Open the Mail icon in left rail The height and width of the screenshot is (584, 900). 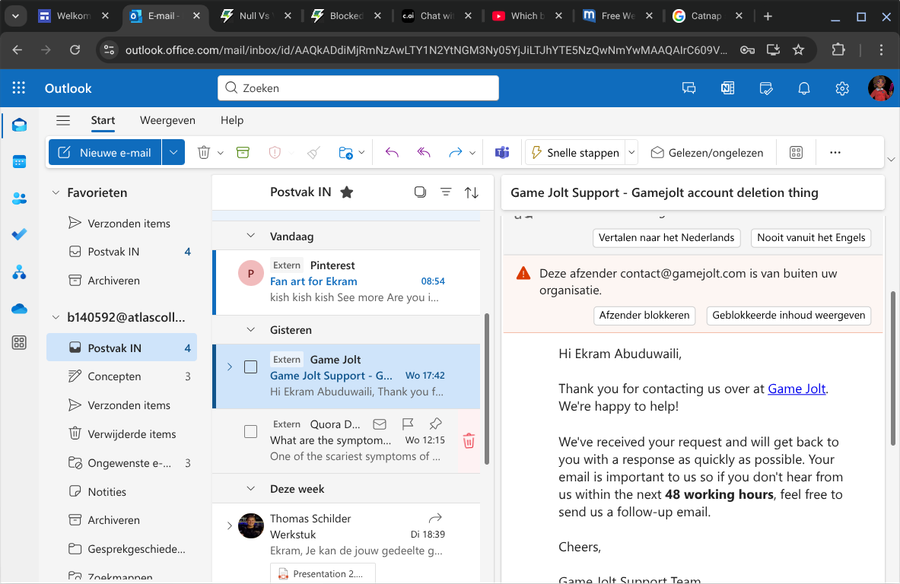pos(19,125)
